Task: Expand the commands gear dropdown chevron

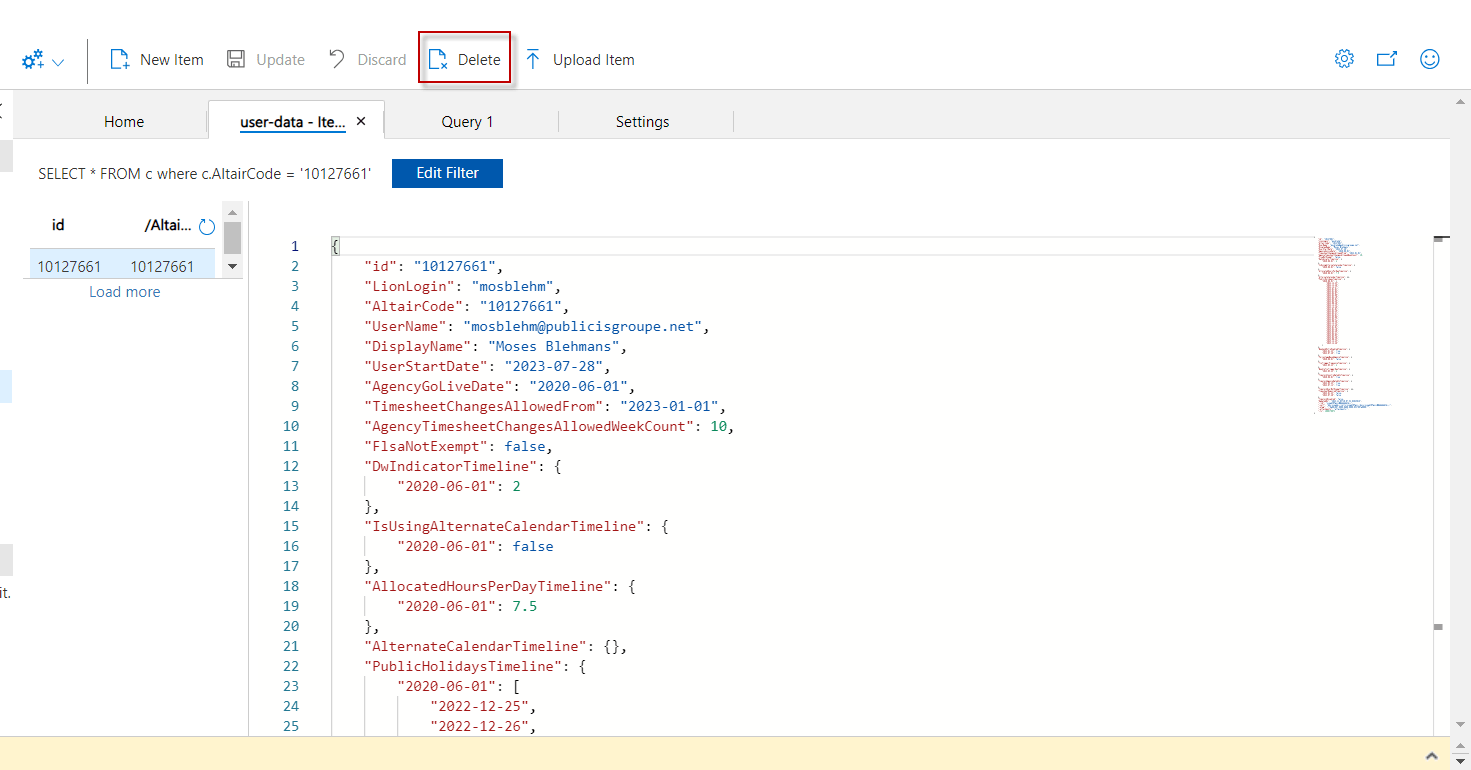Action: click(x=59, y=60)
